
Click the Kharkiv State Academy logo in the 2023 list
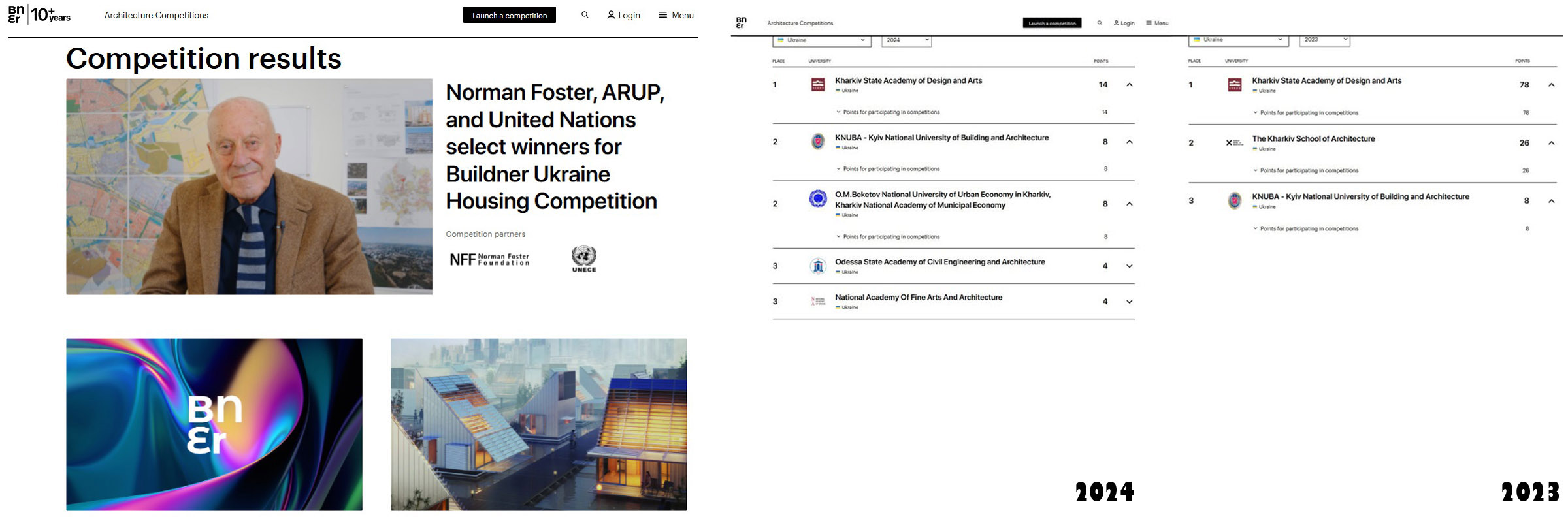pos(1235,84)
